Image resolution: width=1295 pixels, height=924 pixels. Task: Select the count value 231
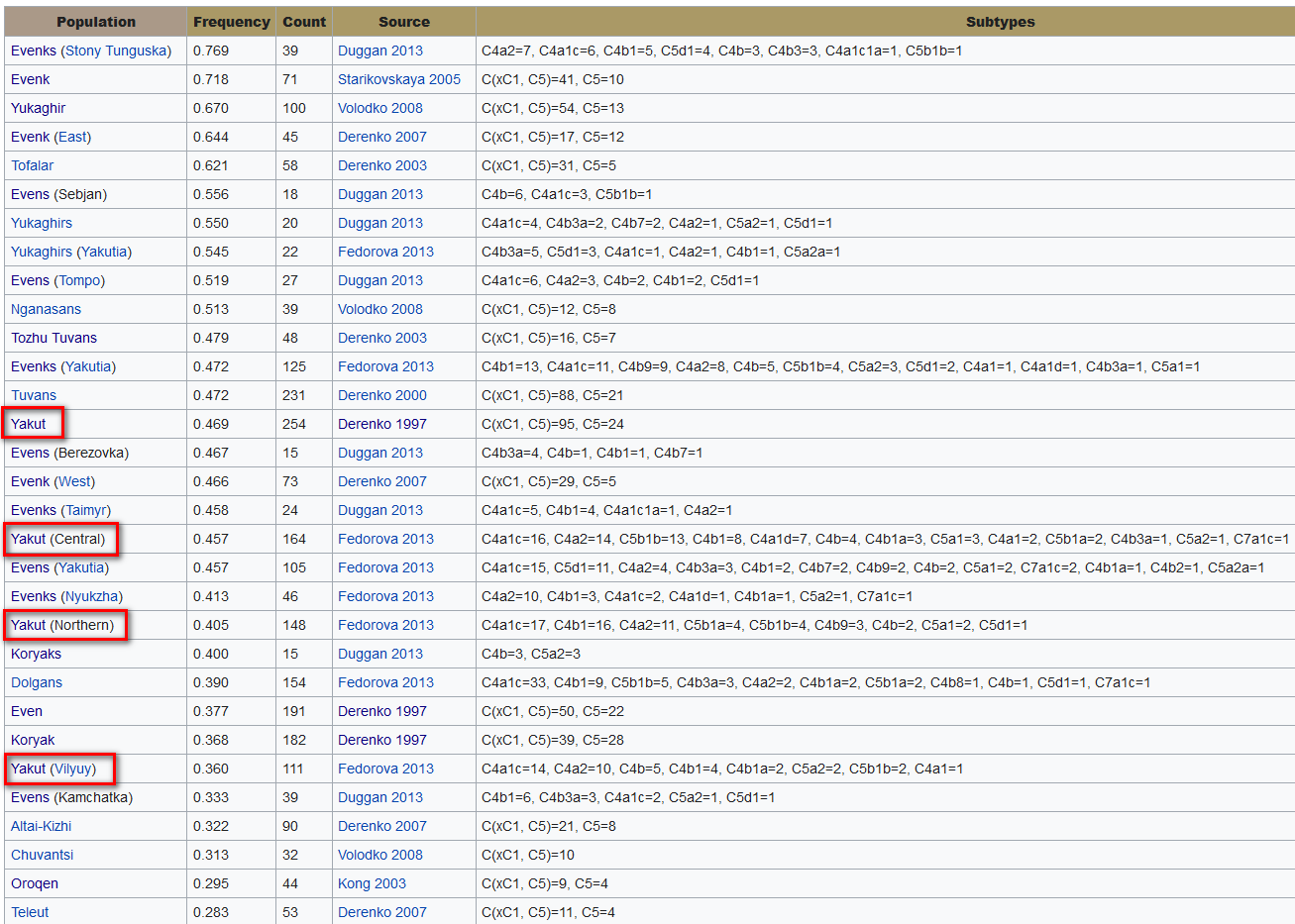(x=294, y=395)
